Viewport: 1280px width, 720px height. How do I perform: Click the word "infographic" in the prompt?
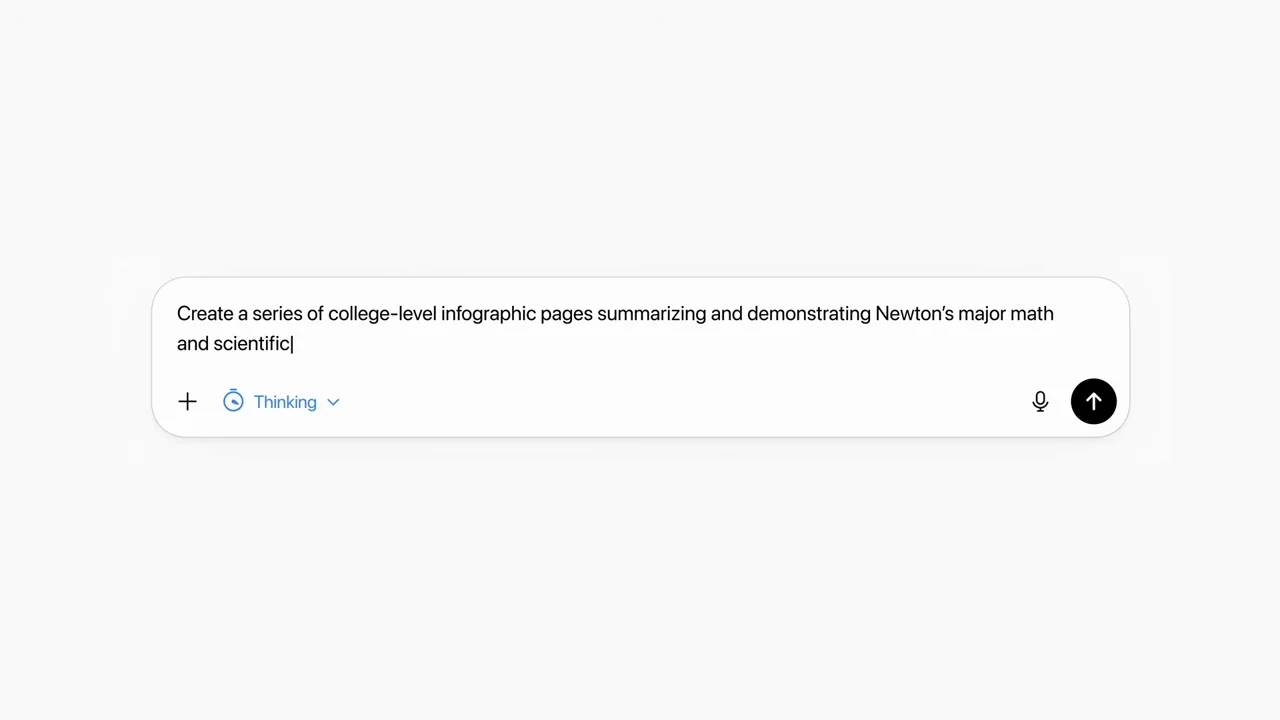[488, 314]
